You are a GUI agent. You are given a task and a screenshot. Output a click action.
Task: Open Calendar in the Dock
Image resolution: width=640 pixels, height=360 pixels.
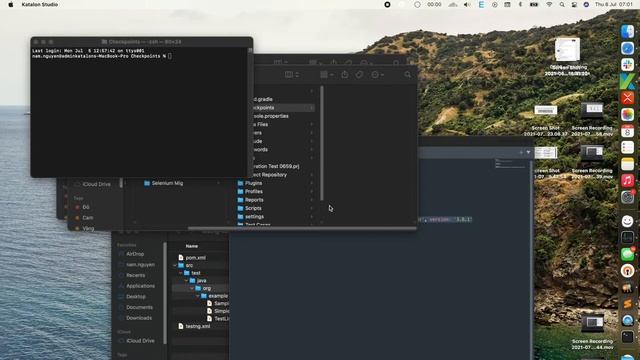627,131
